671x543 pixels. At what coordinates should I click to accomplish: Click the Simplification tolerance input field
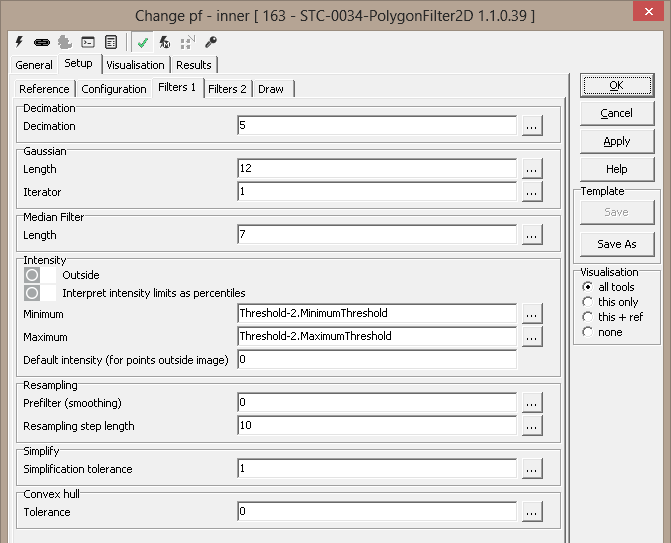pos(377,469)
